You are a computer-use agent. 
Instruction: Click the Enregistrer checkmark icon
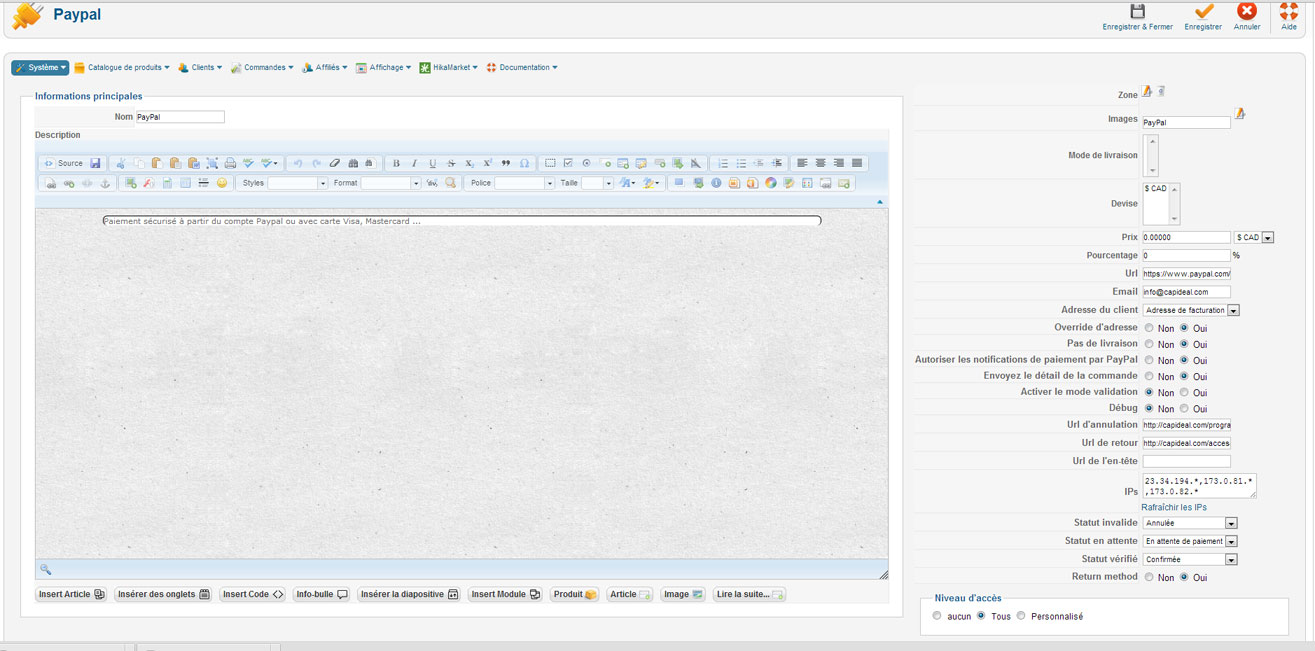coord(1204,11)
